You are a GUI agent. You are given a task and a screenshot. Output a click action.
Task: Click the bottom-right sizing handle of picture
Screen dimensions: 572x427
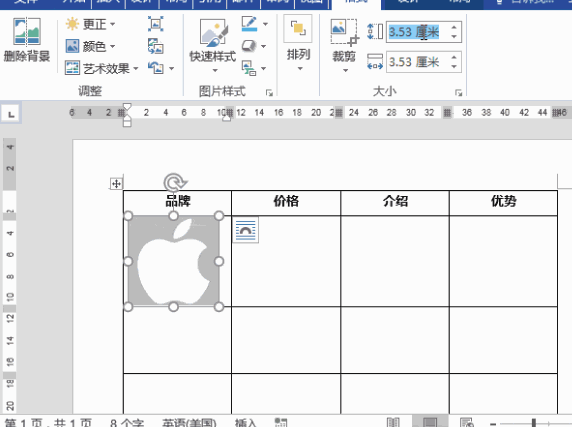(219, 307)
